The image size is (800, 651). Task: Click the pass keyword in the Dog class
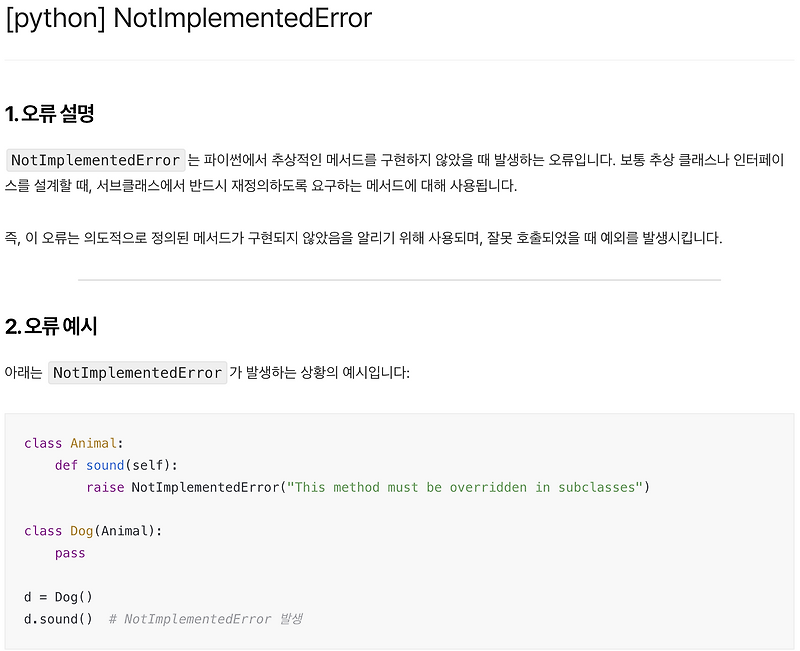[x=70, y=553]
